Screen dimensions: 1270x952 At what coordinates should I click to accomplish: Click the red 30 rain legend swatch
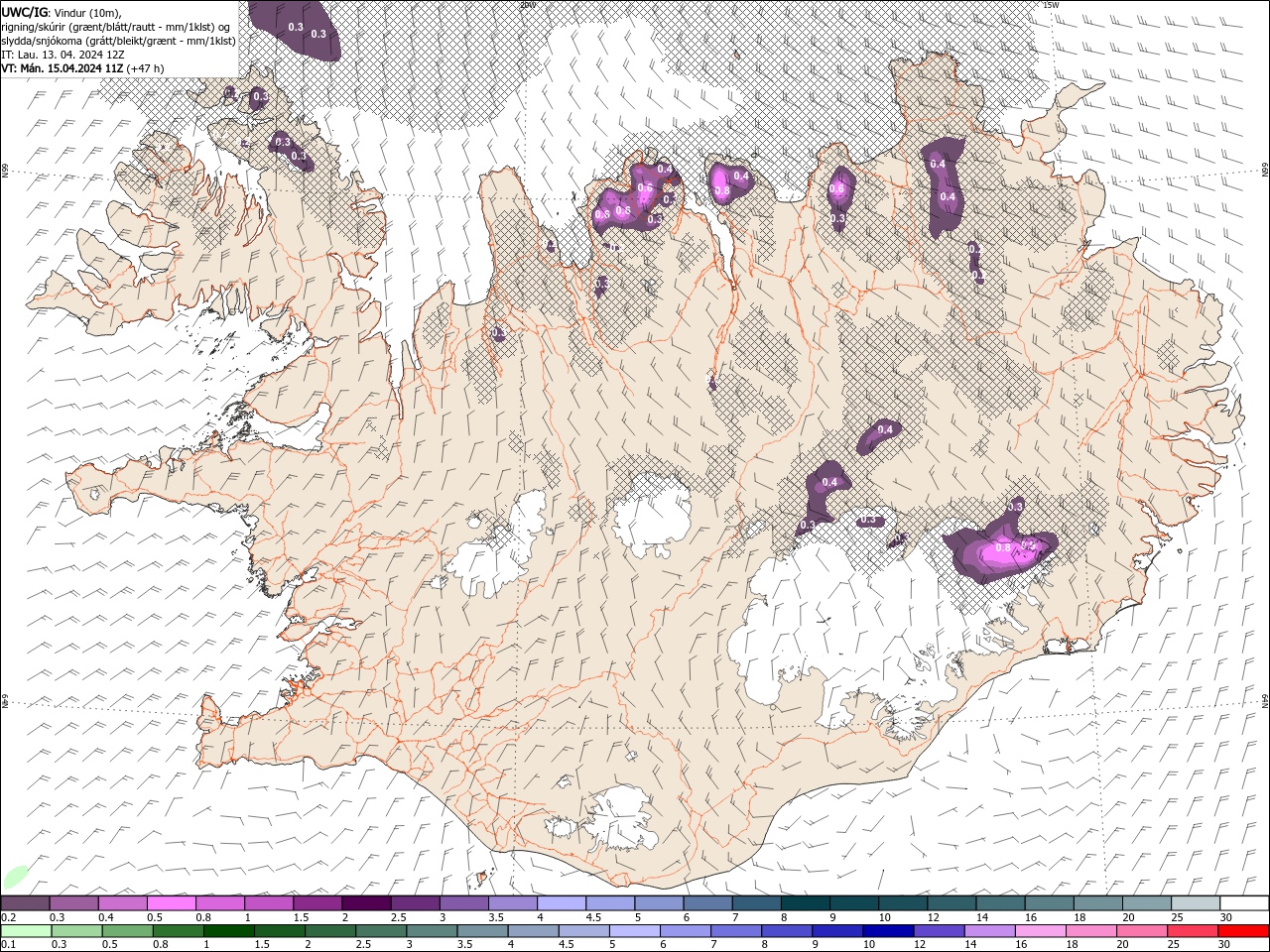[x=1243, y=931]
